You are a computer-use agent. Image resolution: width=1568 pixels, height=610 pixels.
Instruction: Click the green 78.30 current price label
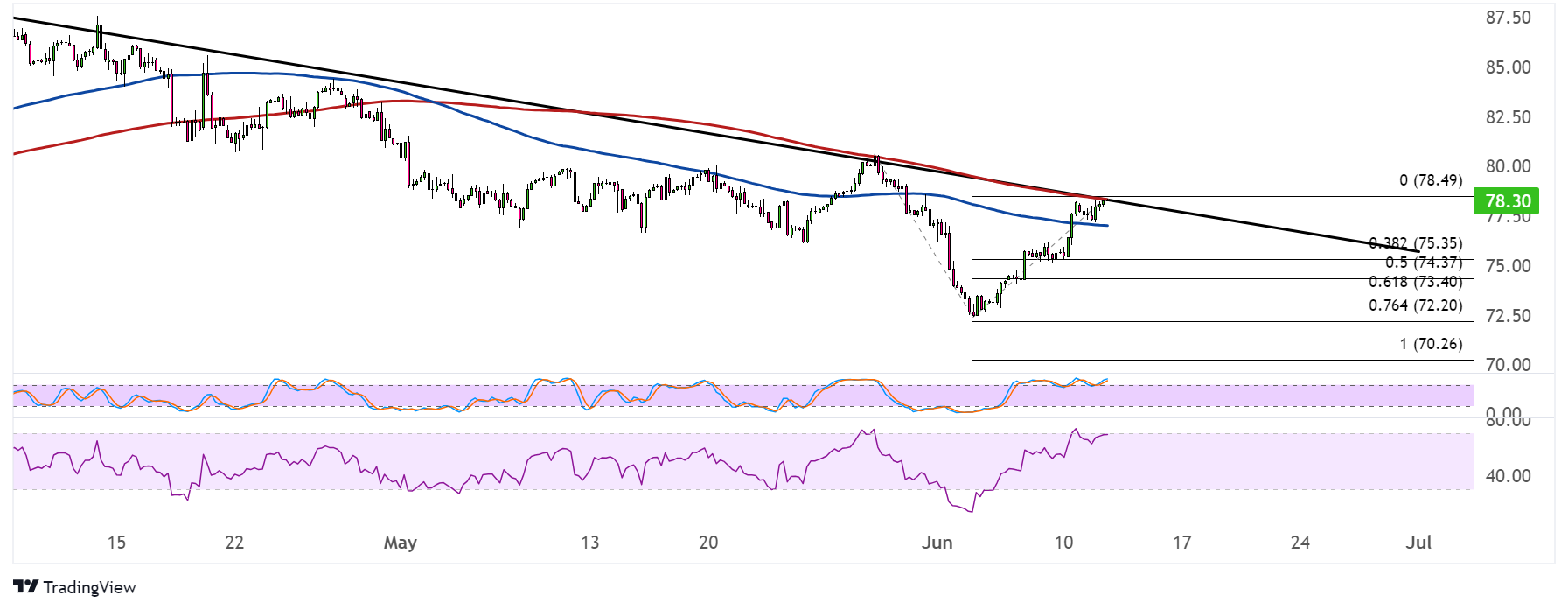(1507, 201)
